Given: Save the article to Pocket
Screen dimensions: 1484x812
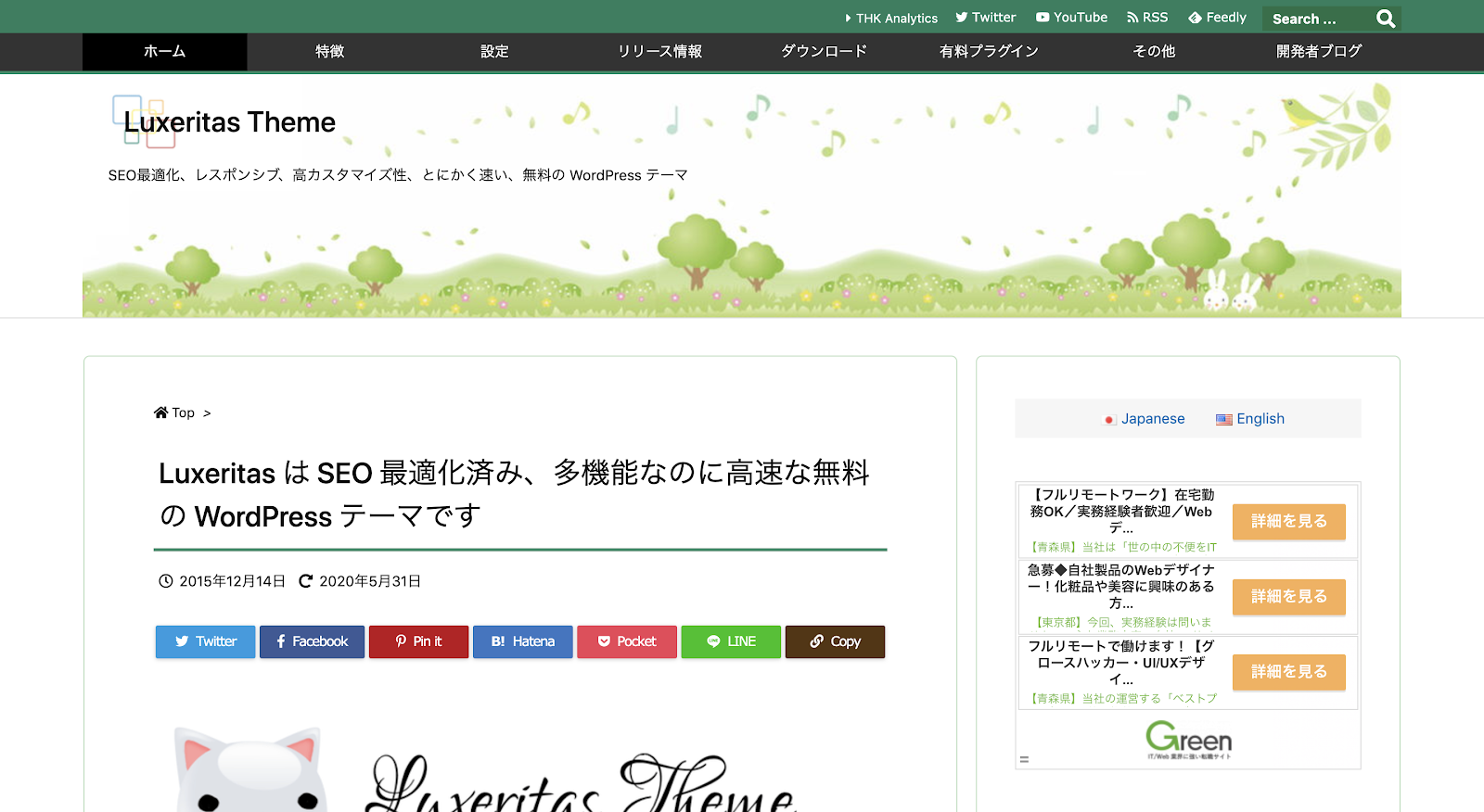Looking at the screenshot, I should pos(627,641).
